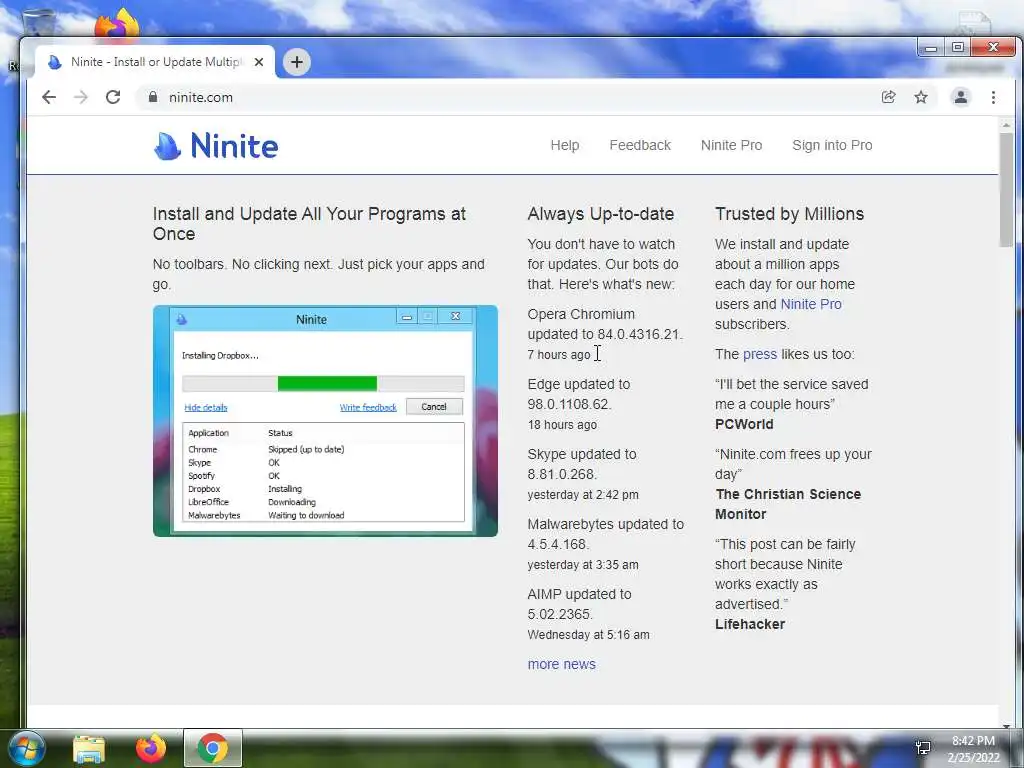Open the share page icon in address bar
1024x768 pixels.
point(888,97)
